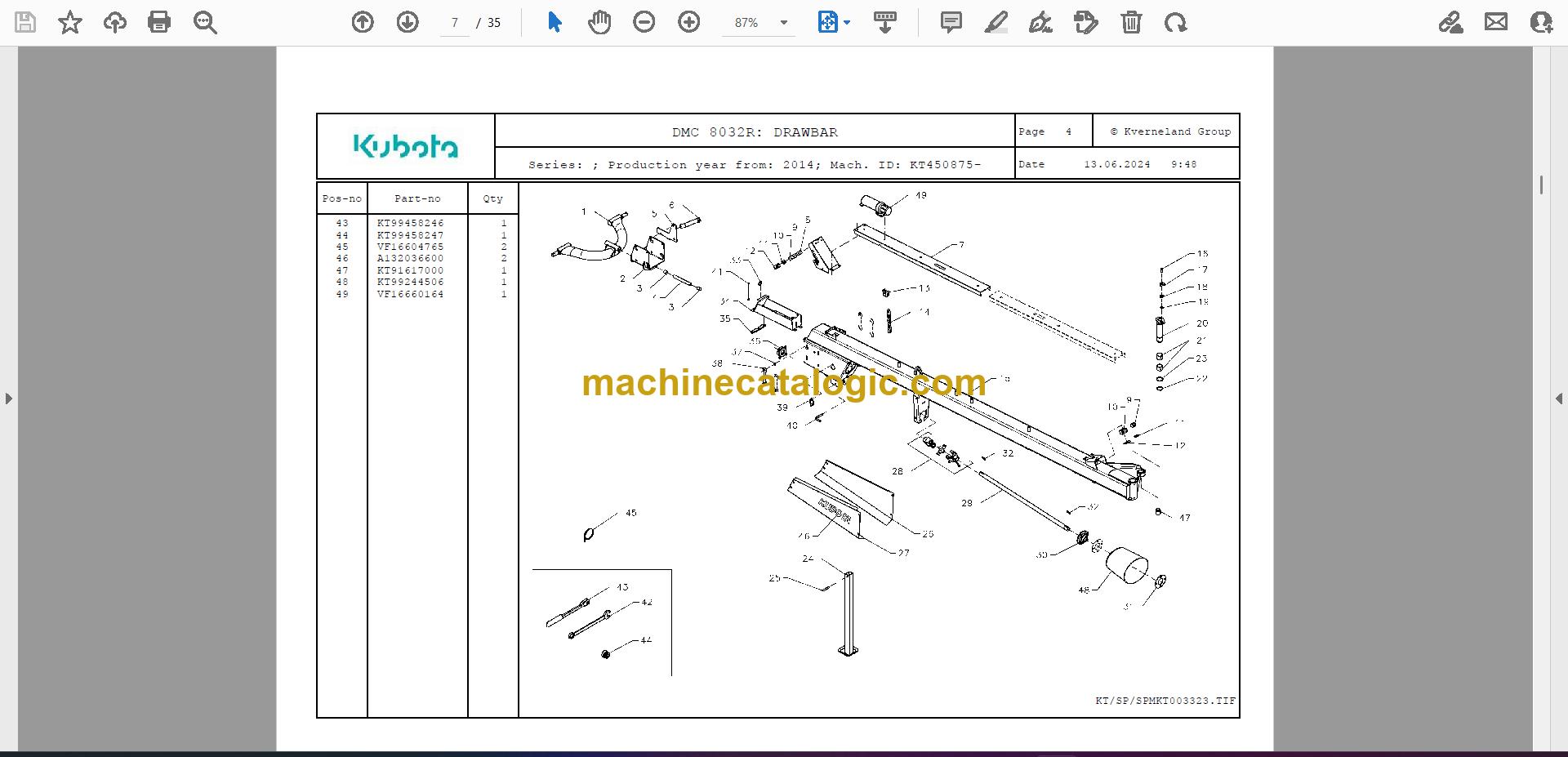
Task: Activate the hand pan tool
Action: click(x=599, y=22)
